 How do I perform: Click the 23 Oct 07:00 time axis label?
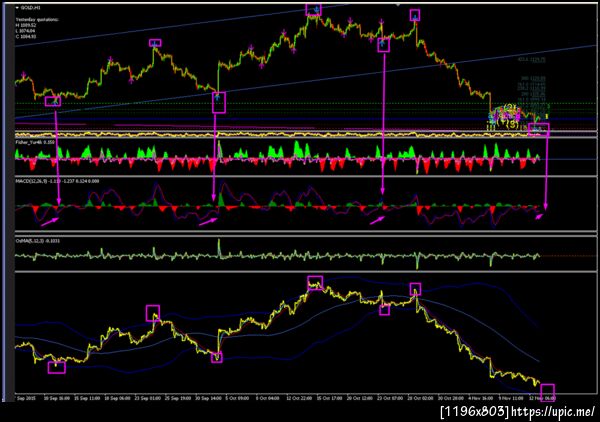click(390, 398)
